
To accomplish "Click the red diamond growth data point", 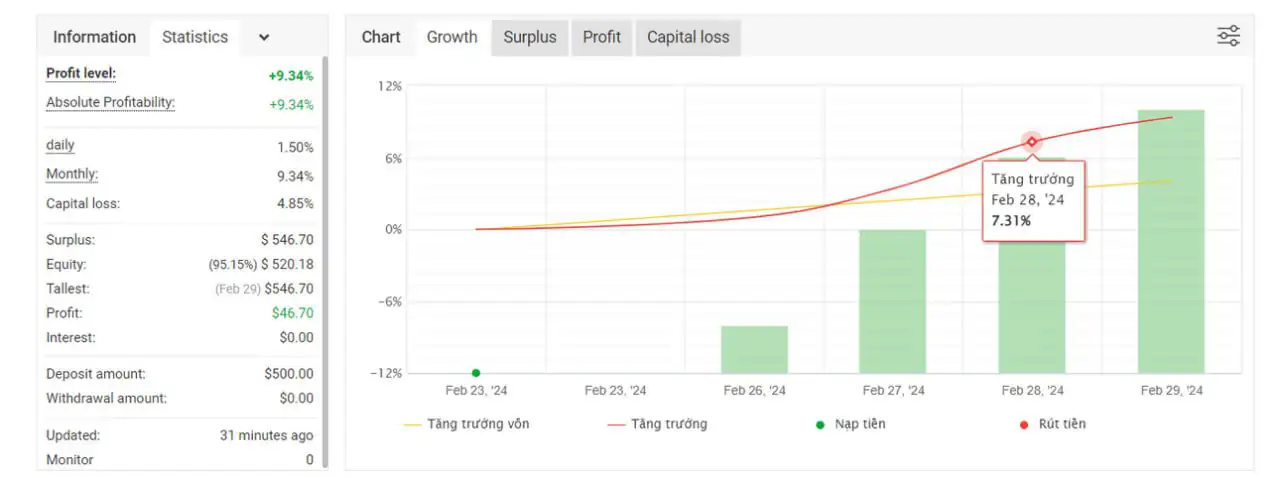I will [1032, 142].
